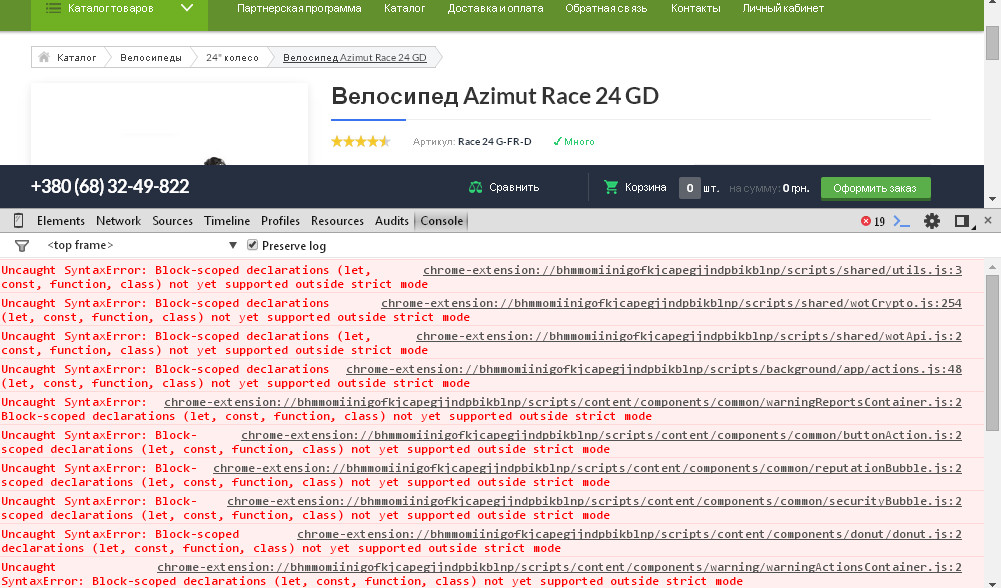Show the drawer console prompt icon

[x=901, y=221]
